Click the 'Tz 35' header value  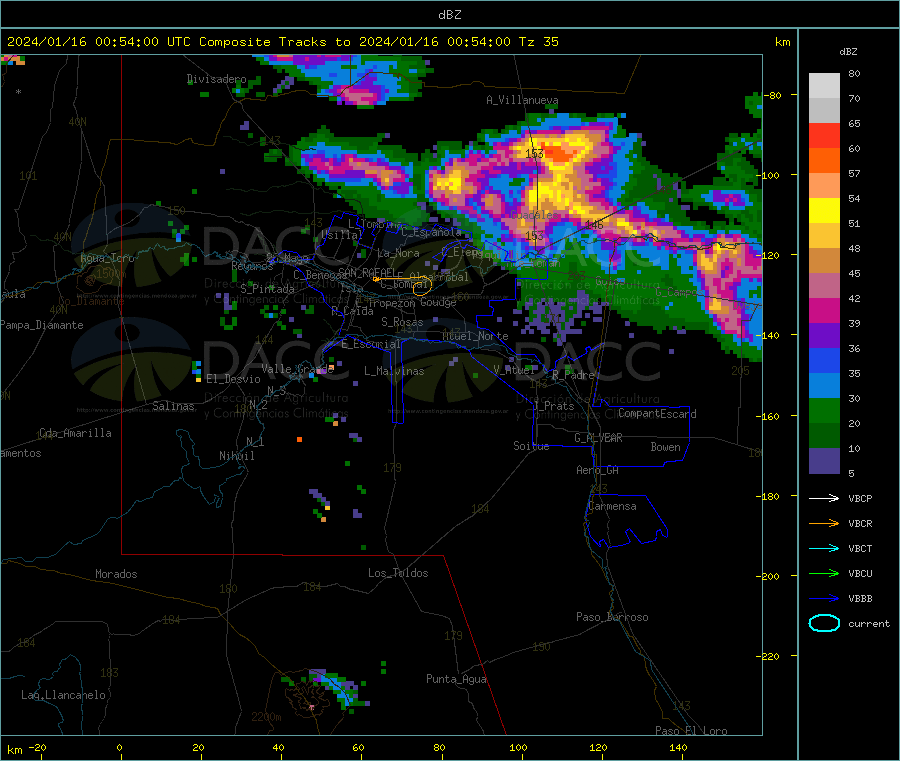[538, 42]
